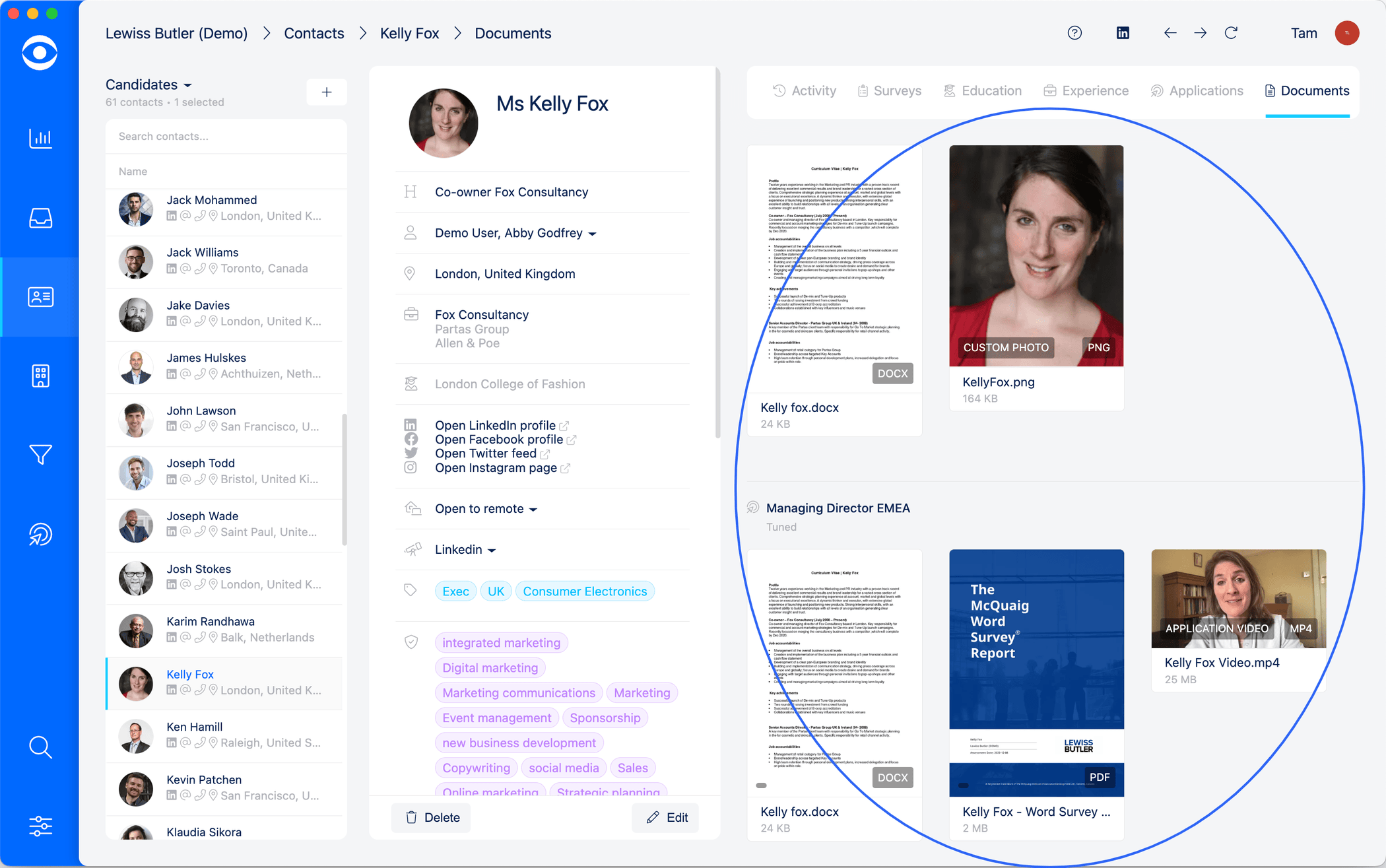Click the refresh icon in top bar
Screen dimensions: 1386x868
click(x=1231, y=33)
